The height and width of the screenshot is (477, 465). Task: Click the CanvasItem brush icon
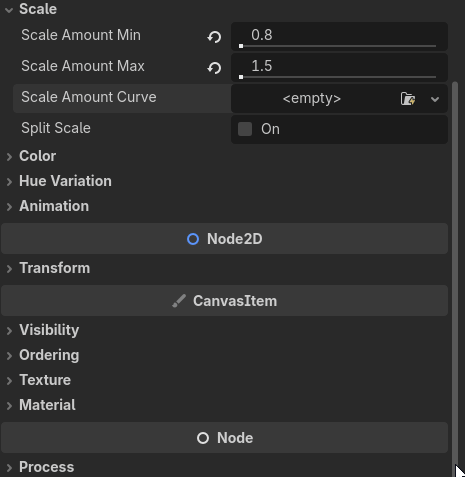point(179,301)
